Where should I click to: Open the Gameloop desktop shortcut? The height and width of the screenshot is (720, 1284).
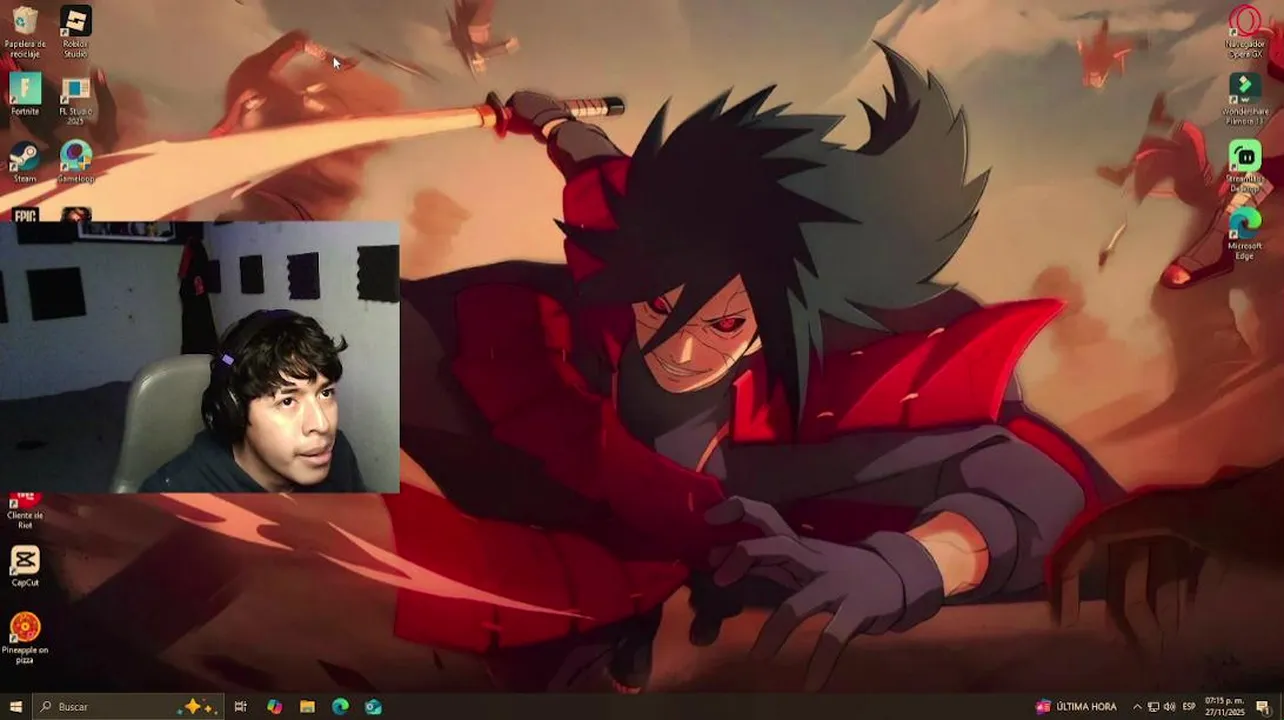76,162
